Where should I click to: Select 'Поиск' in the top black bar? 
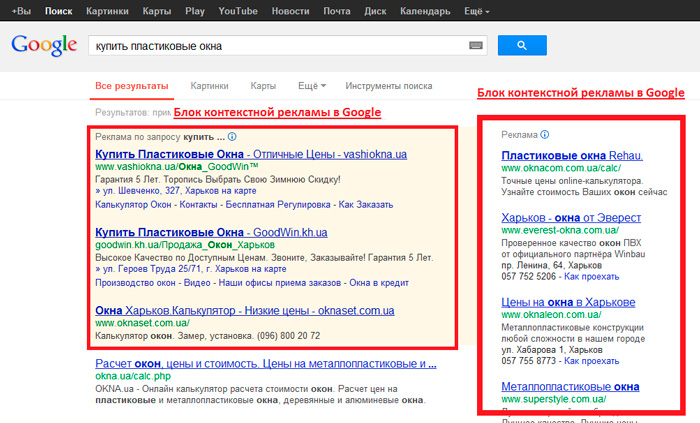click(58, 11)
